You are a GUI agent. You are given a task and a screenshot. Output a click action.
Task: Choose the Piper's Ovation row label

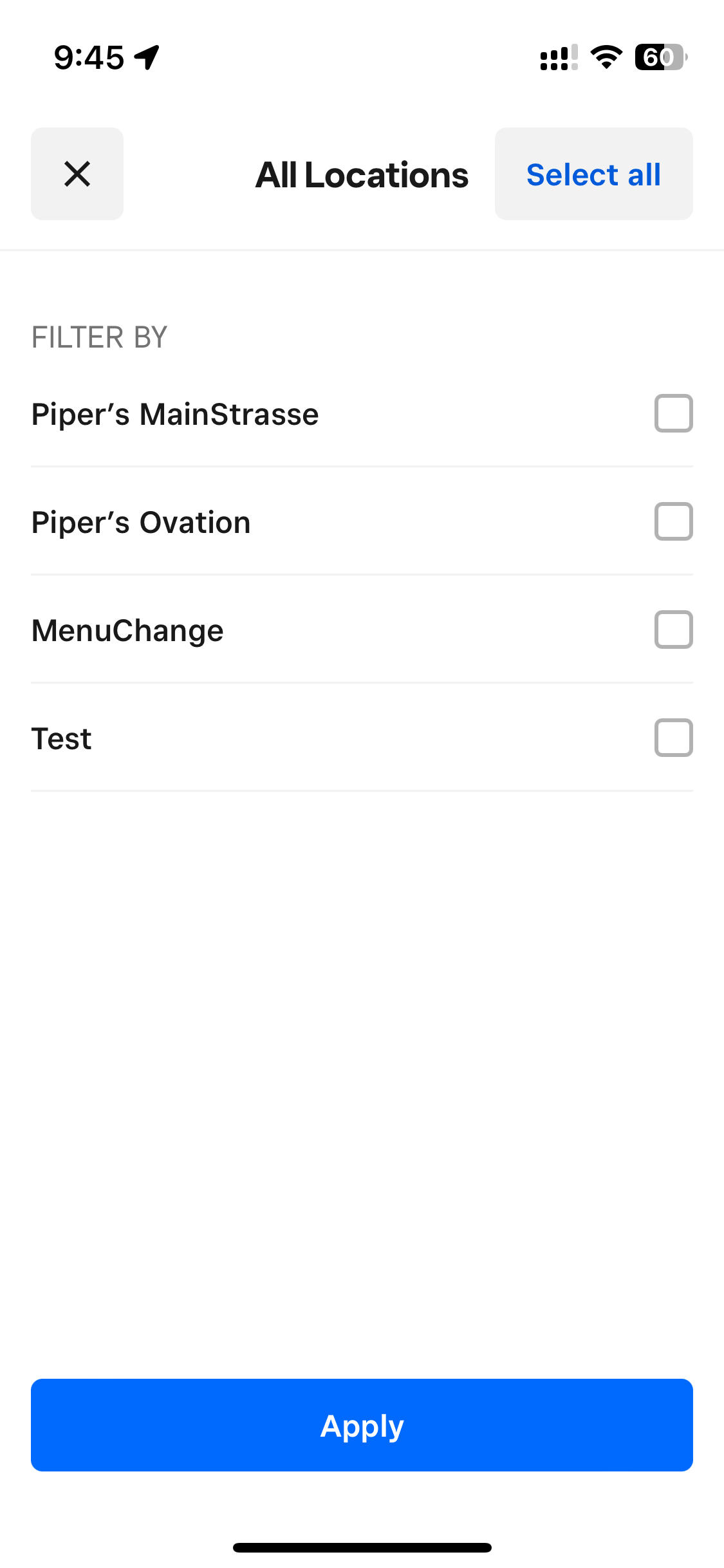pyautogui.click(x=141, y=522)
